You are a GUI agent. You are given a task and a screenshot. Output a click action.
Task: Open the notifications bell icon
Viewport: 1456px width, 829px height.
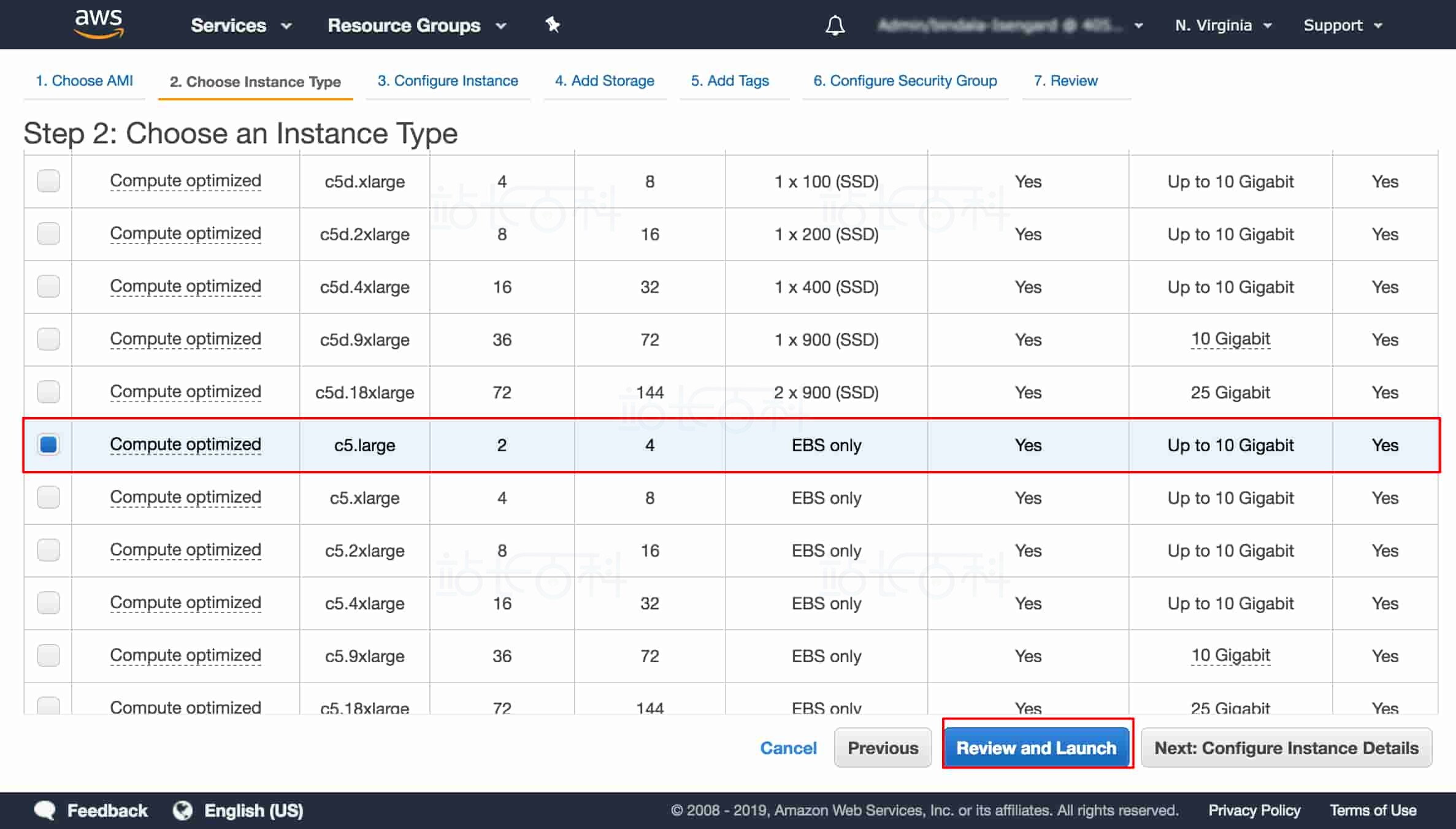pyautogui.click(x=835, y=25)
